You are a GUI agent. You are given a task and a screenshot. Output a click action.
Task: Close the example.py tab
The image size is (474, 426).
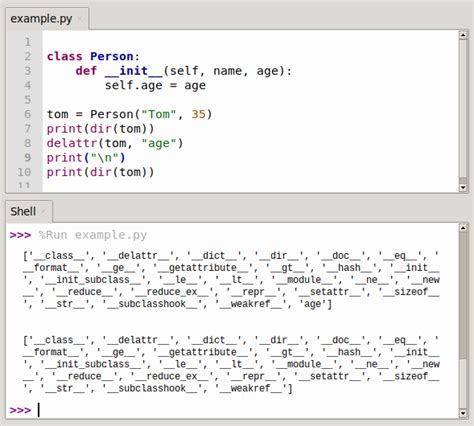80,19
